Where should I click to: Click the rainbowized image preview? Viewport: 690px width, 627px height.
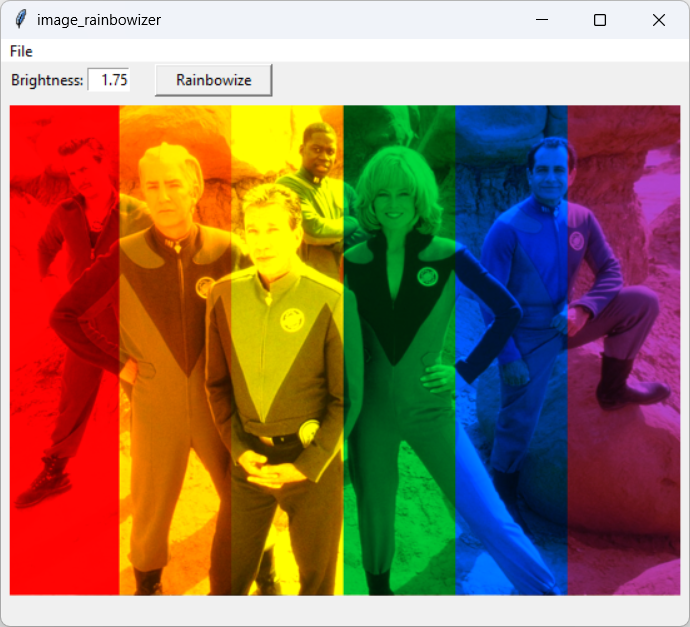tap(345, 350)
